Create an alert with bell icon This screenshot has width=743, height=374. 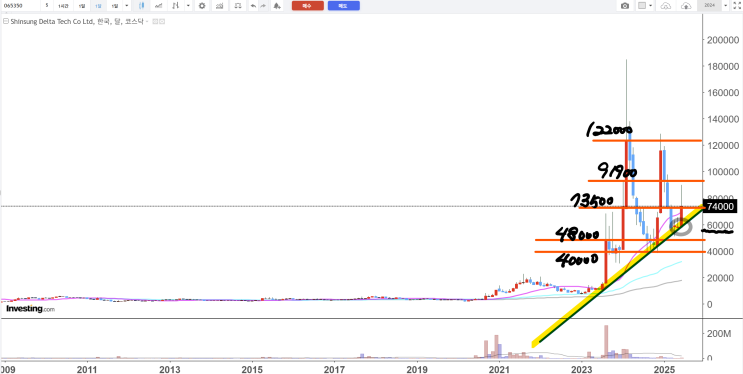[277, 6]
